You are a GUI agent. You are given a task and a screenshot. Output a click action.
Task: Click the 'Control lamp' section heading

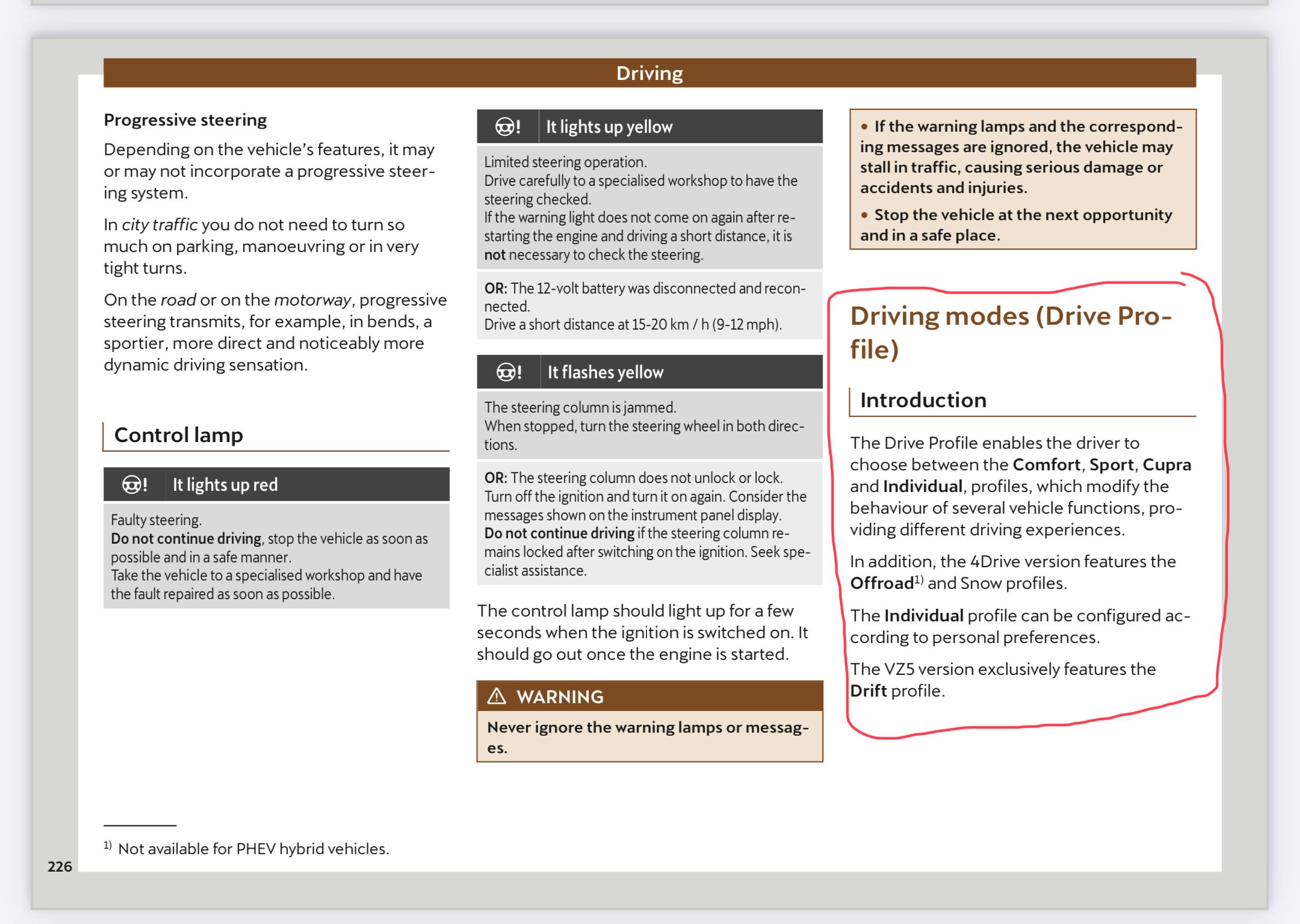[x=179, y=435]
